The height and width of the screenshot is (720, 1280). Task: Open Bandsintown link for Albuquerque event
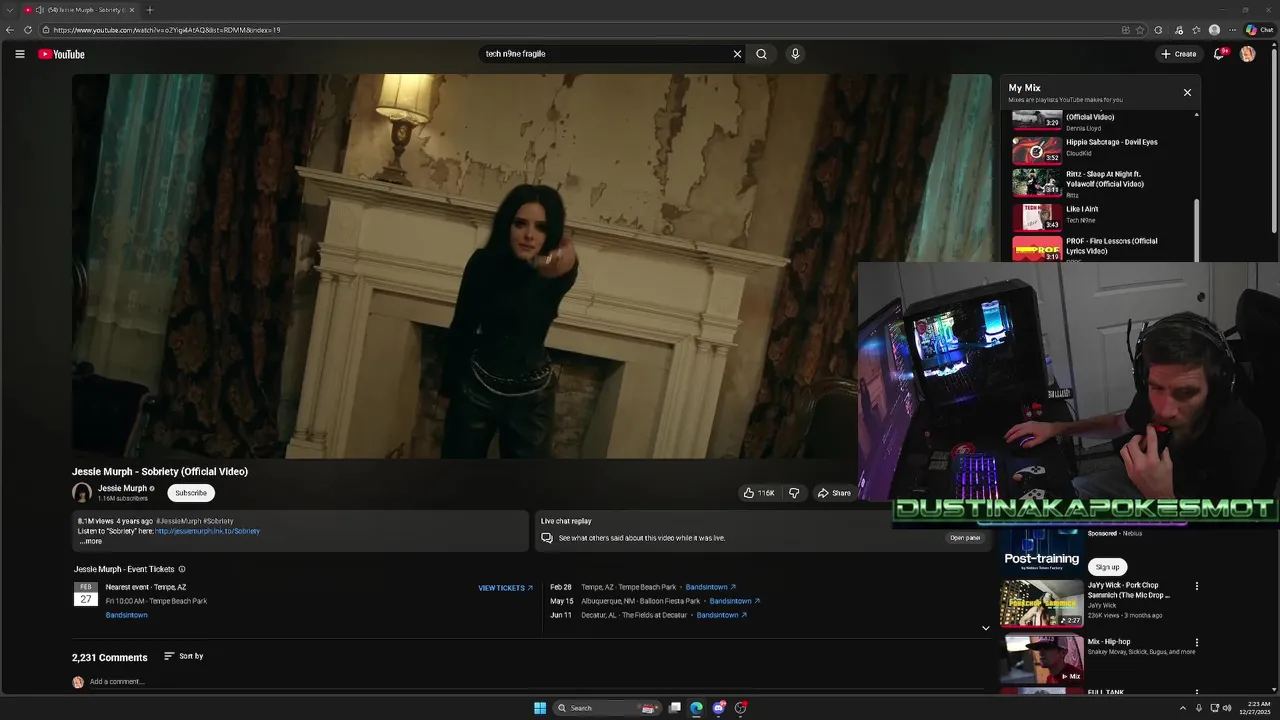734,601
